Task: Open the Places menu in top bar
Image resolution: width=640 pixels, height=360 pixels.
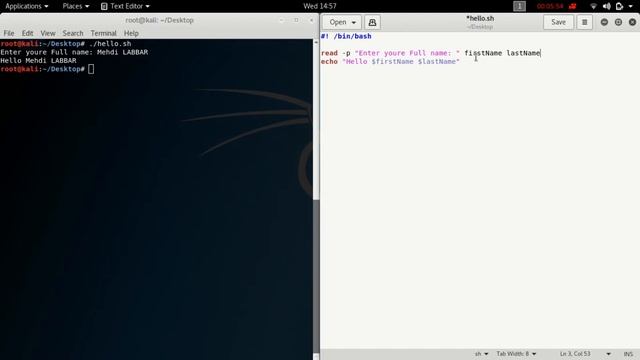Action: [76, 6]
